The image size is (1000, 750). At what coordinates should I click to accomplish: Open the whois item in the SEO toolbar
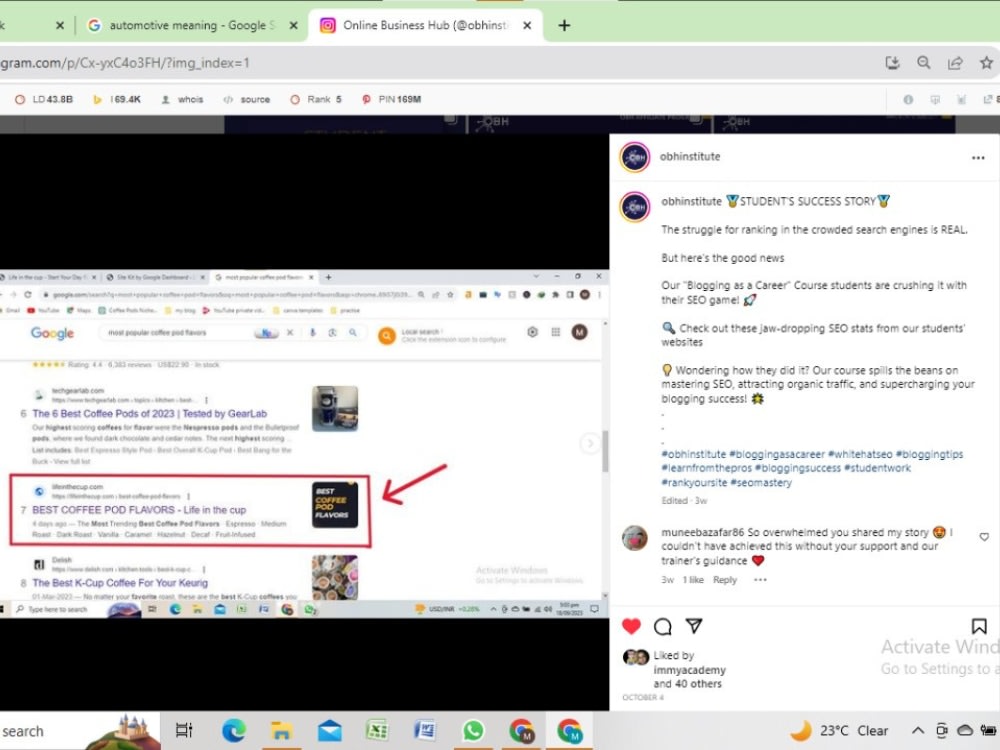(x=182, y=99)
